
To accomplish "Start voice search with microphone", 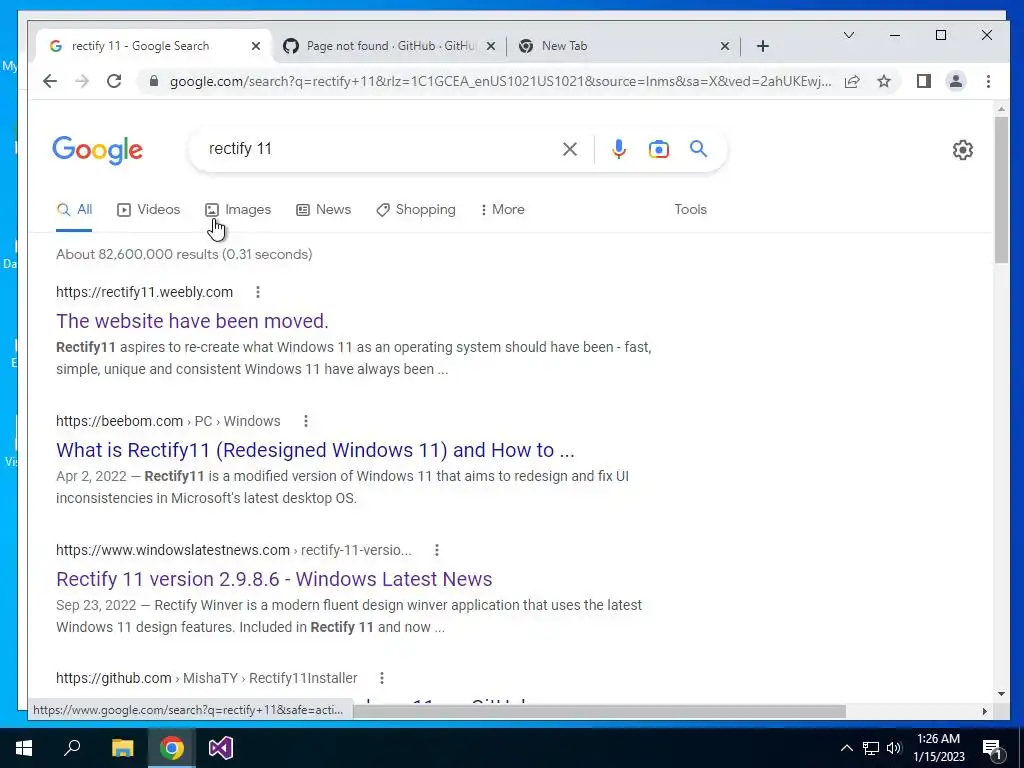I will [x=618, y=149].
